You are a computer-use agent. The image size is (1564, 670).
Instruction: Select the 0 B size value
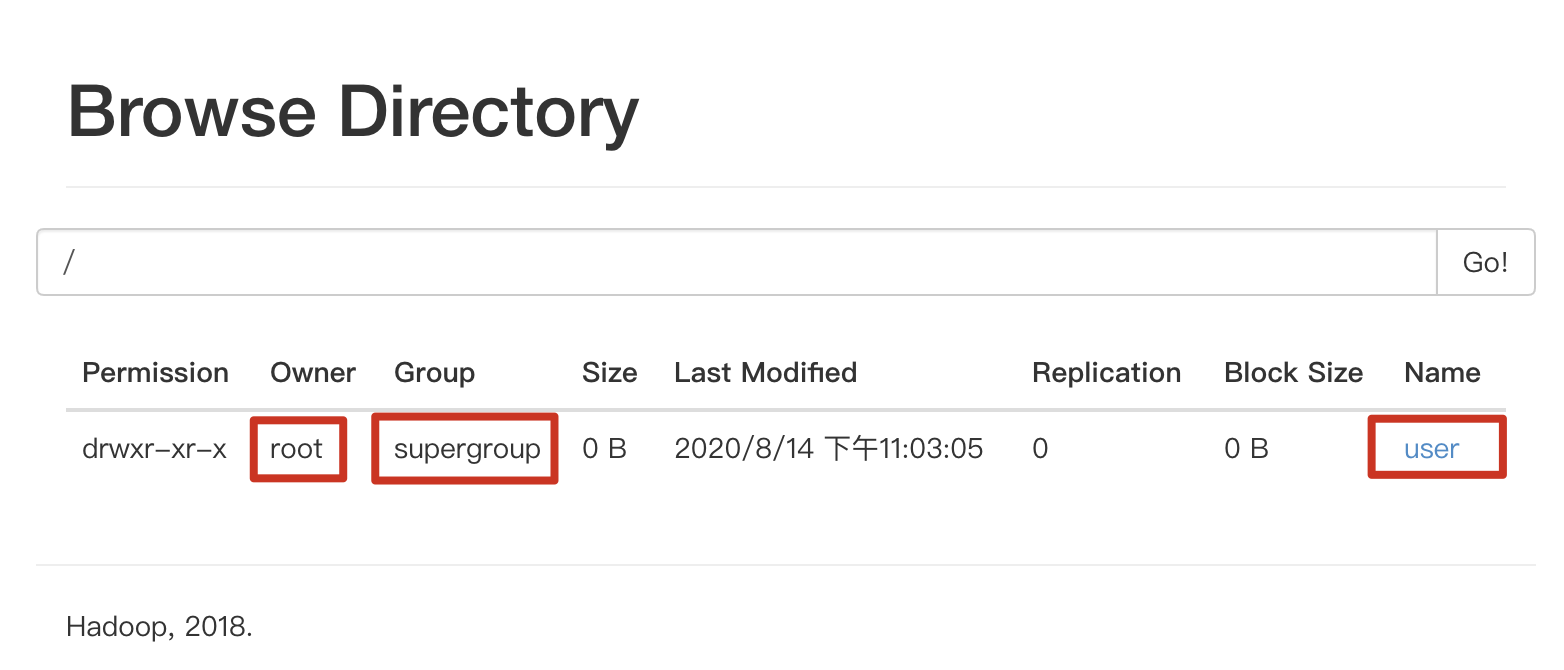click(x=603, y=449)
